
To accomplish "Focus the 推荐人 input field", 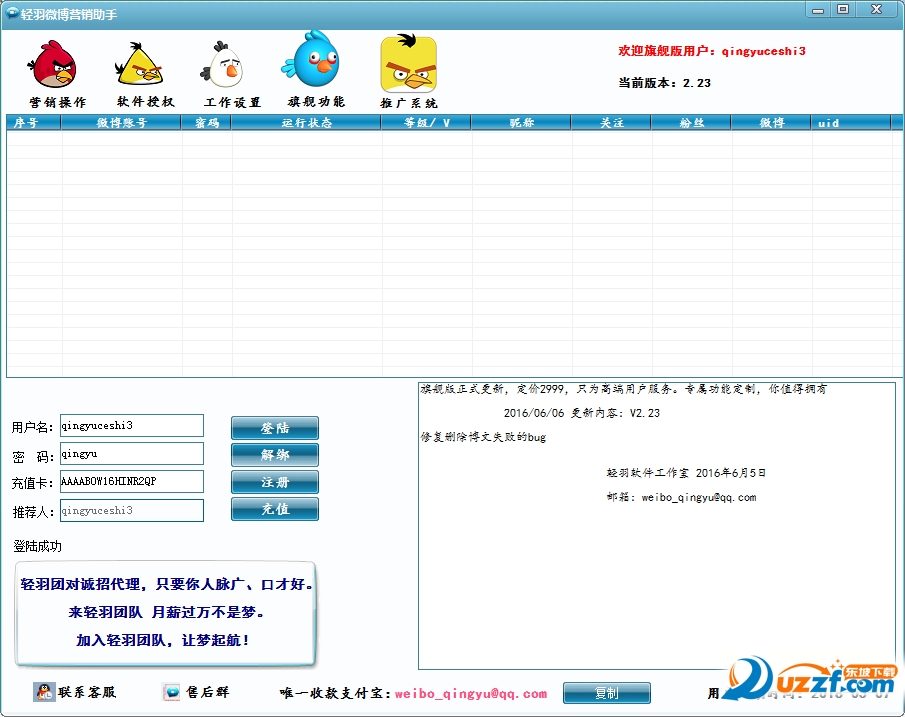I will tap(132, 510).
